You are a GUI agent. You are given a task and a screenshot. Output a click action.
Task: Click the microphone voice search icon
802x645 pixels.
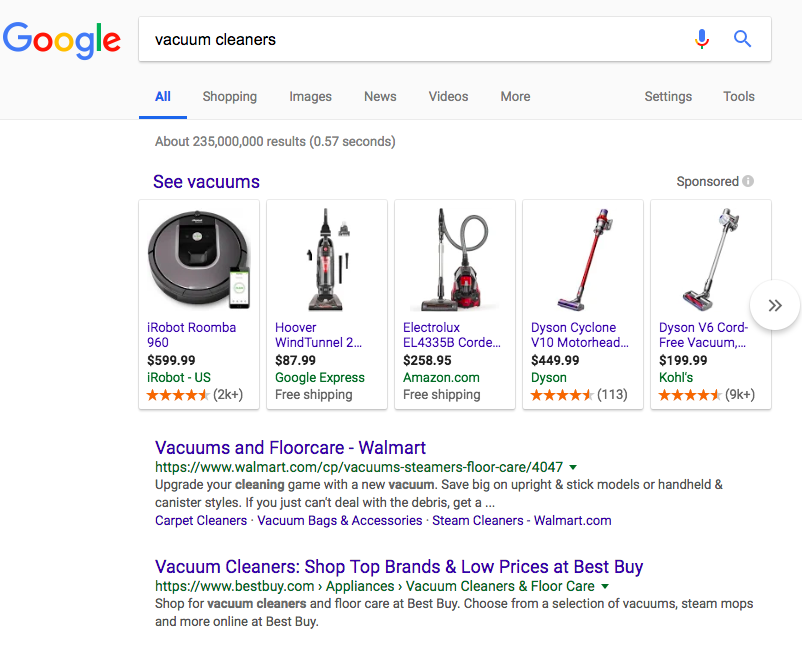(x=702, y=38)
